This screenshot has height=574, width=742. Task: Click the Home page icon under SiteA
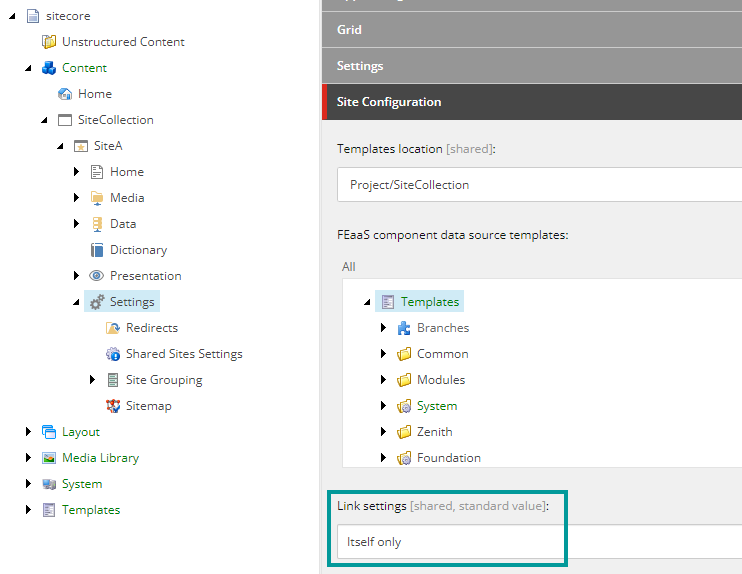click(x=97, y=172)
